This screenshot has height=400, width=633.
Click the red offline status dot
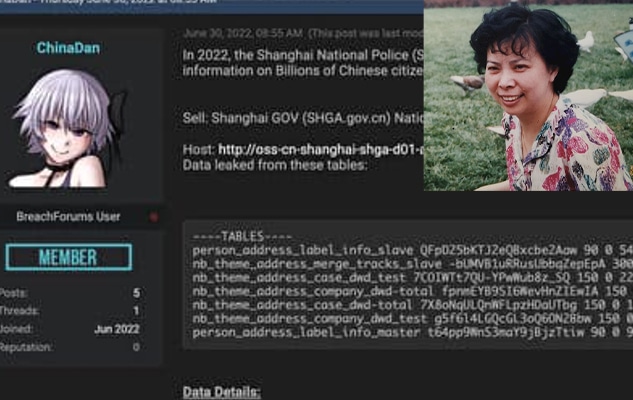coord(154,217)
